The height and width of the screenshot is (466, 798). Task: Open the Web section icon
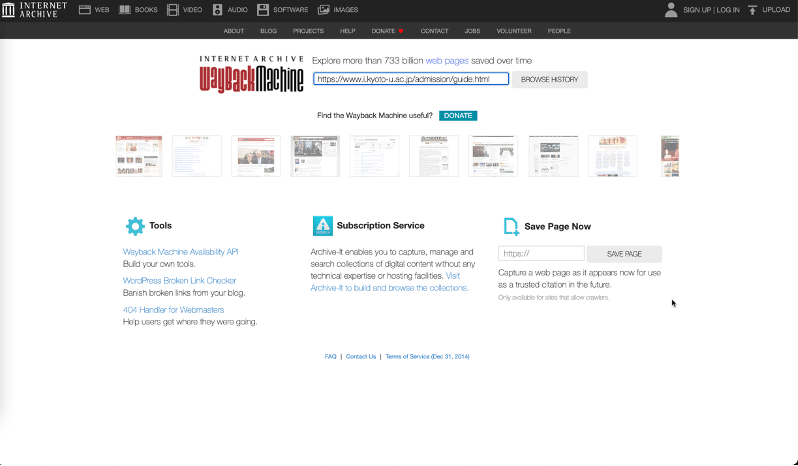[84, 10]
